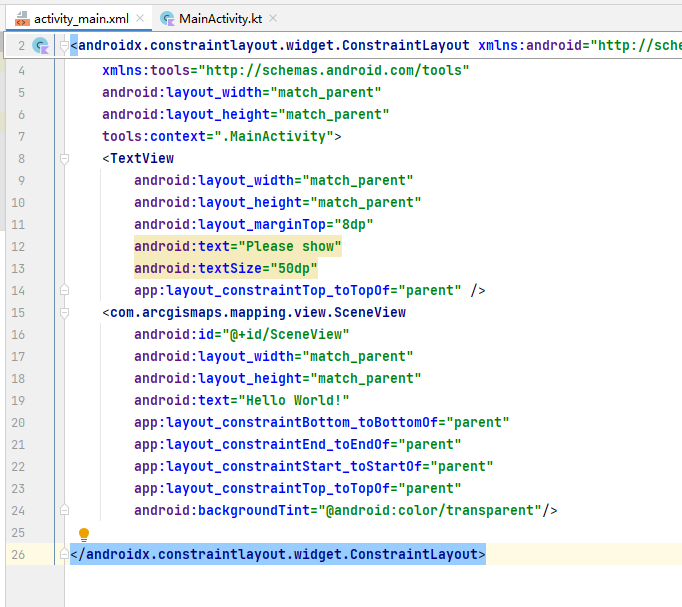Click layout_width attribute on line 5
682x607 pixels.
182,93
